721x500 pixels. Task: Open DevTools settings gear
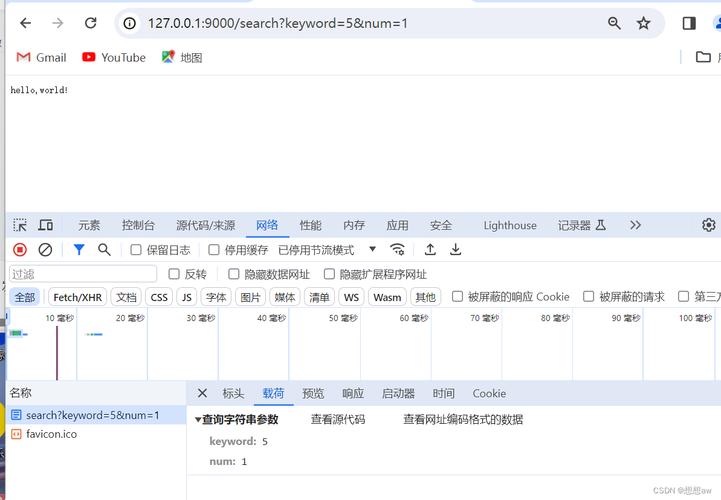click(709, 225)
